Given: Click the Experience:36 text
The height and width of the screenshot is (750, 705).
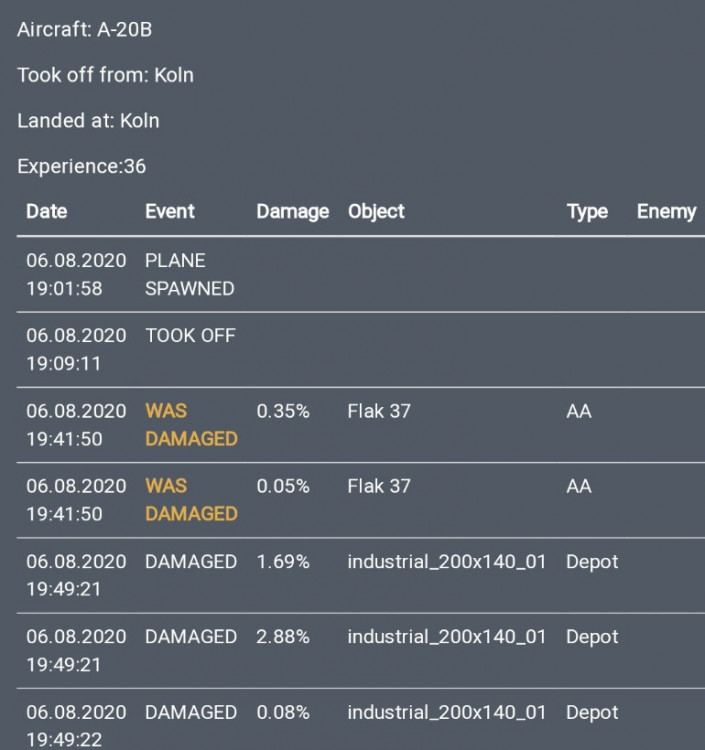Looking at the screenshot, I should point(81,167).
